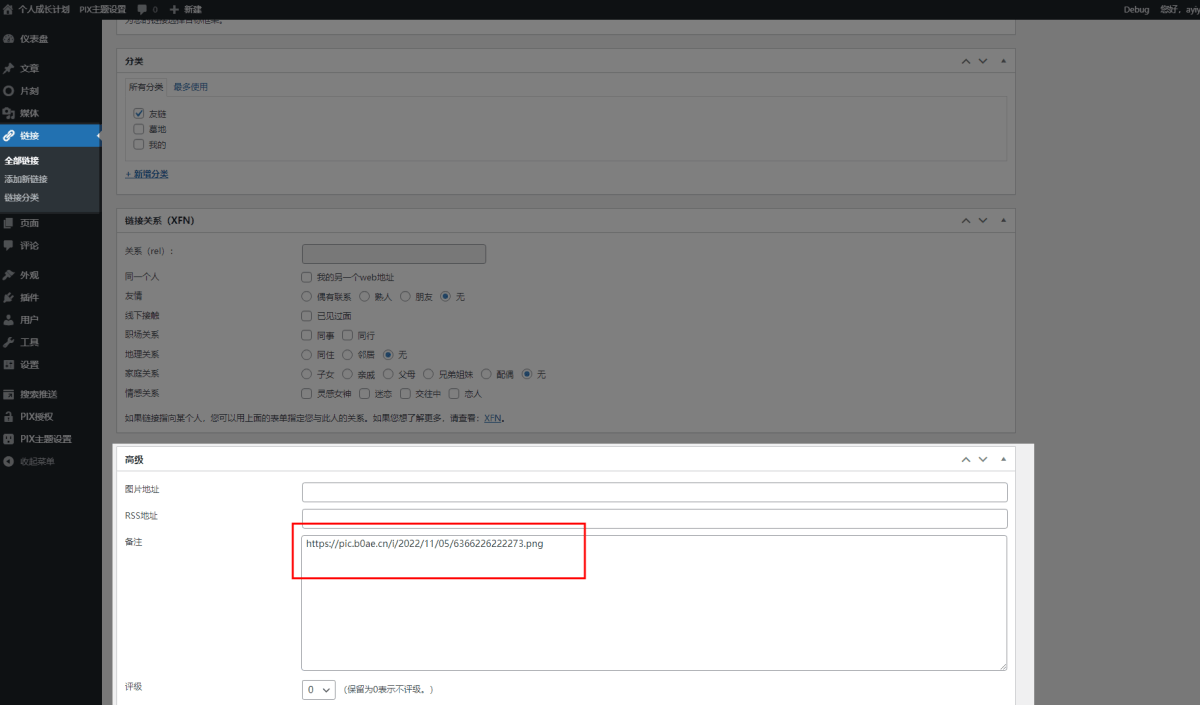Select the 朋友 friendship radio button
The image size is (1200, 705).
pos(405,296)
